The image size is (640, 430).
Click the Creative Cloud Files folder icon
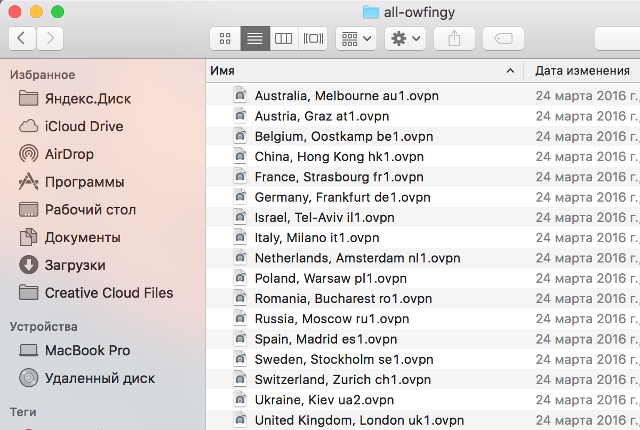click(x=29, y=293)
